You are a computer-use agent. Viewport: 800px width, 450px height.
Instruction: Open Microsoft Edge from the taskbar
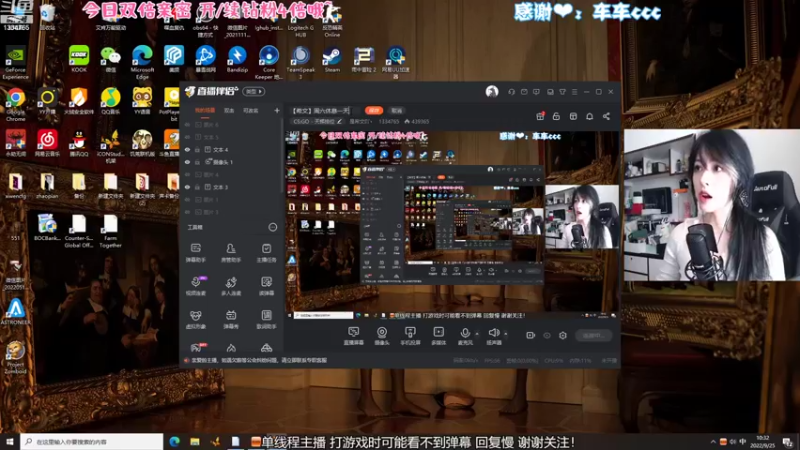[x=174, y=441]
